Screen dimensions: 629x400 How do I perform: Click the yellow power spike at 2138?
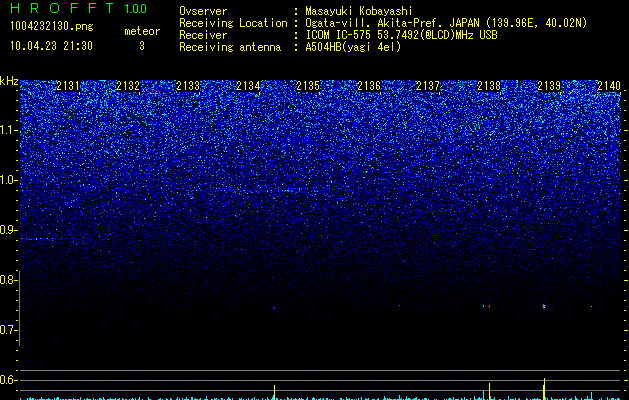pyautogui.click(x=489, y=391)
